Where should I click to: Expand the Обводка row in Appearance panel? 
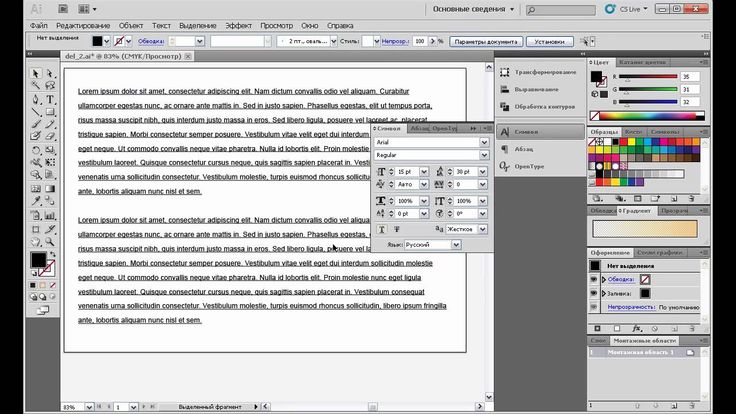[604, 279]
